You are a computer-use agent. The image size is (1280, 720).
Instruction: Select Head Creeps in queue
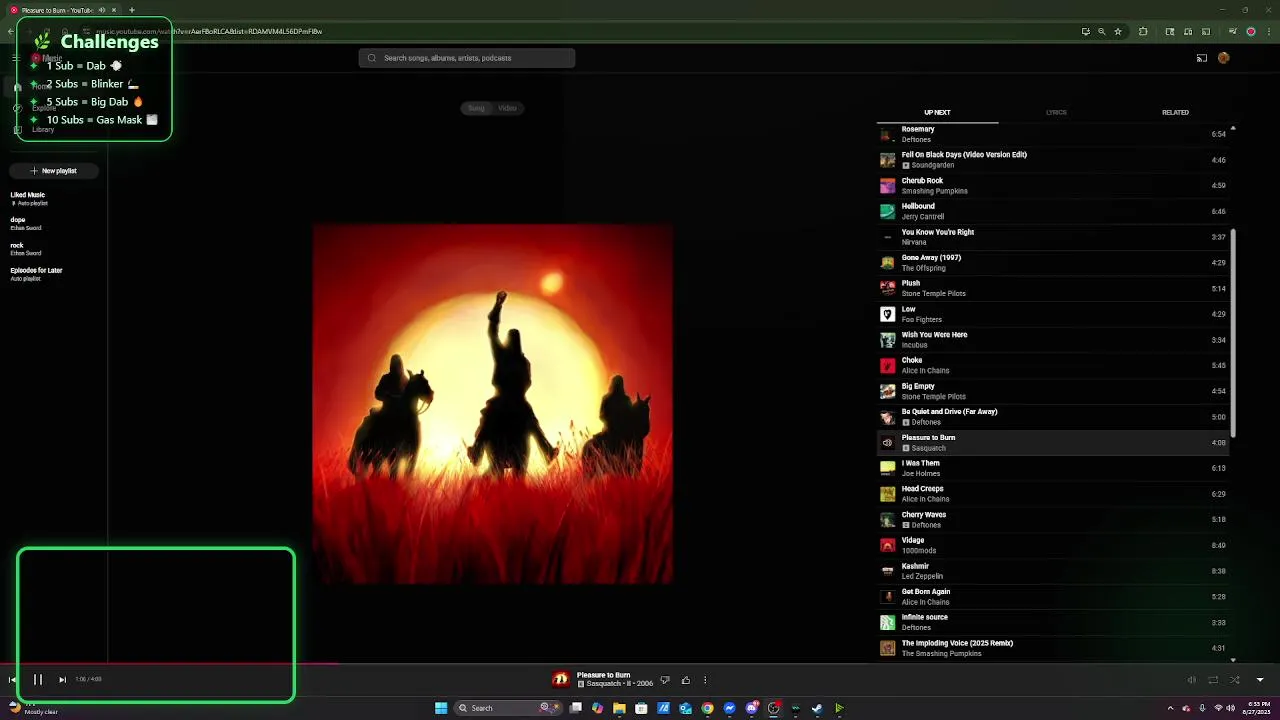1054,494
